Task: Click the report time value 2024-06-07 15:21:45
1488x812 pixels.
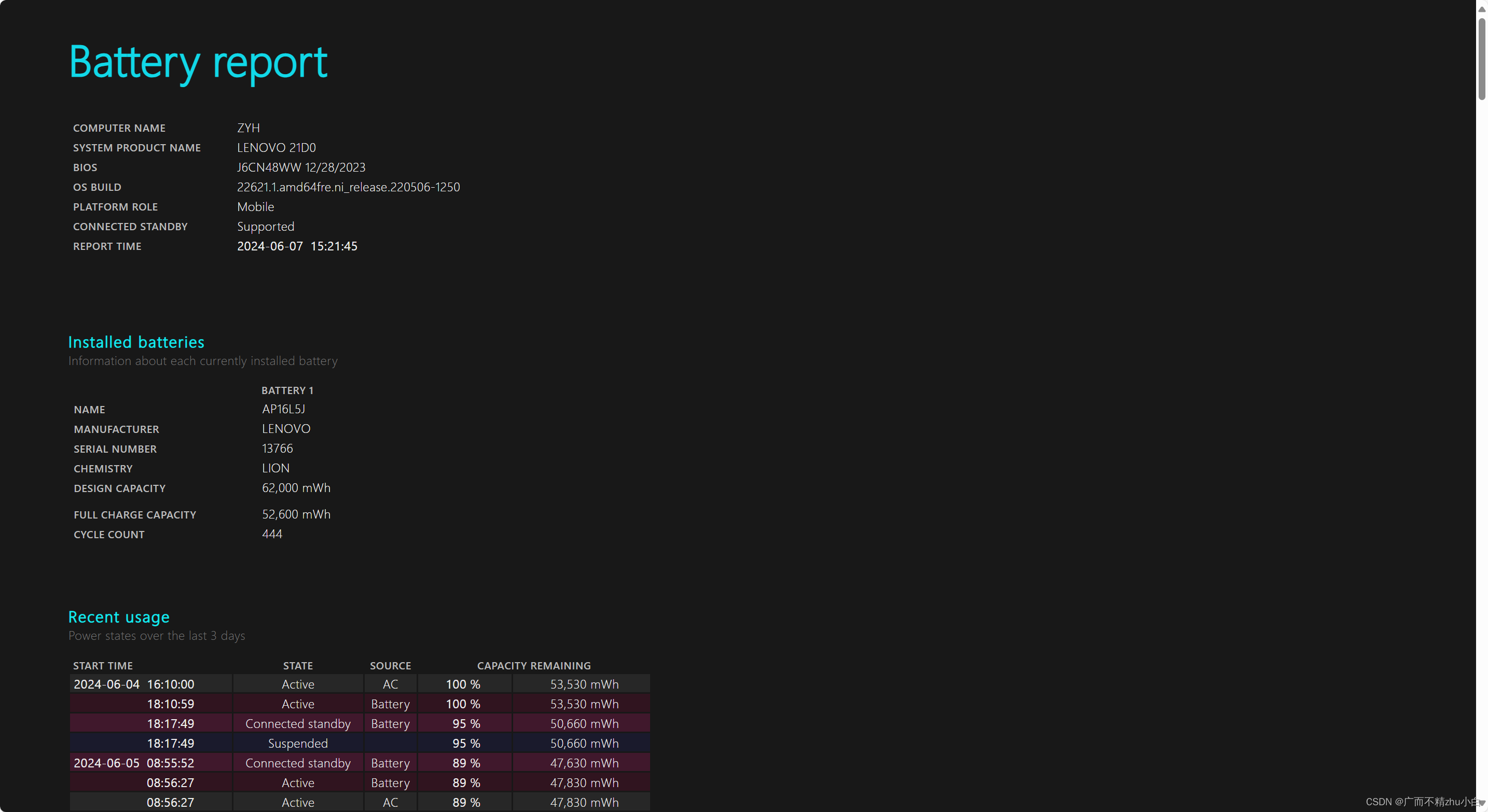Action: coord(297,246)
